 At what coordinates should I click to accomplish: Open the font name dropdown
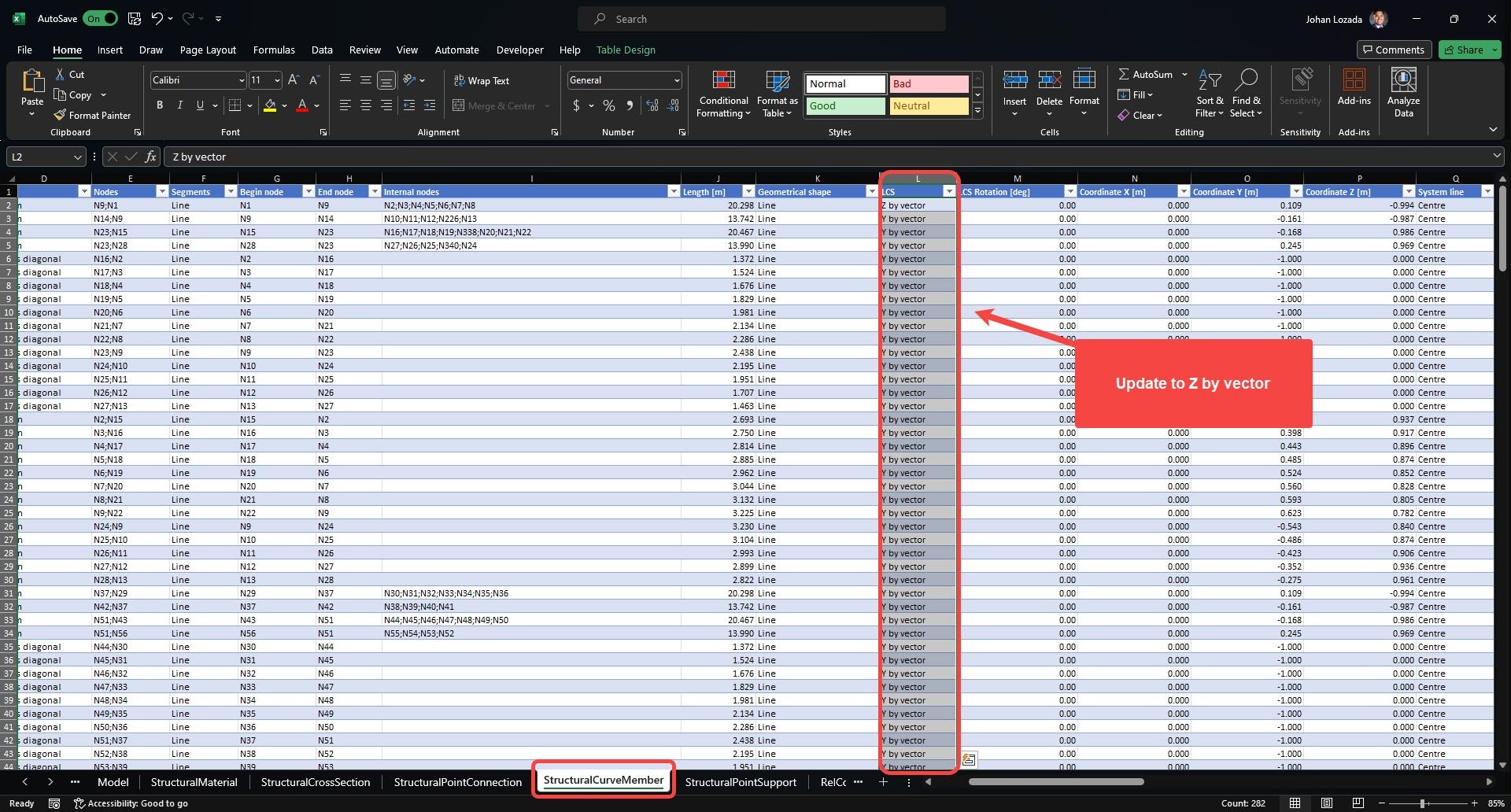(x=240, y=79)
